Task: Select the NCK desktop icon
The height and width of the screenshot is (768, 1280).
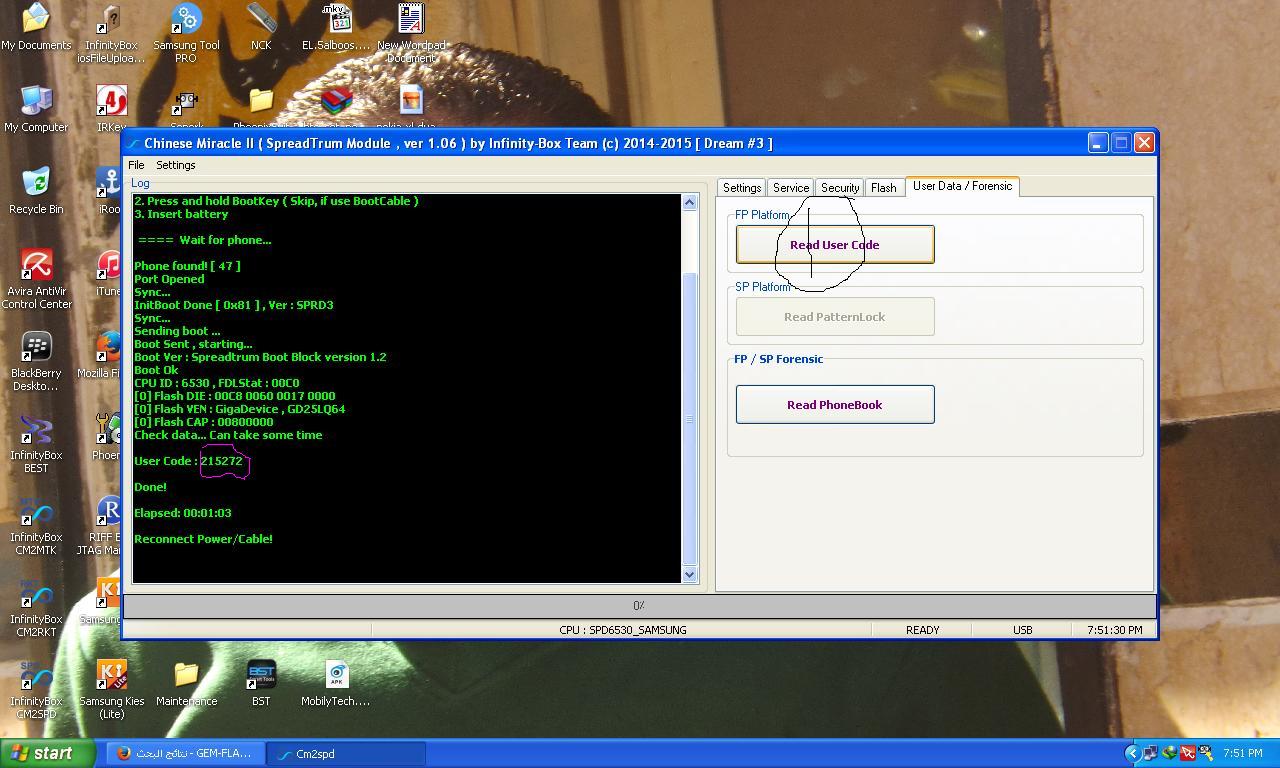Action: (x=261, y=27)
